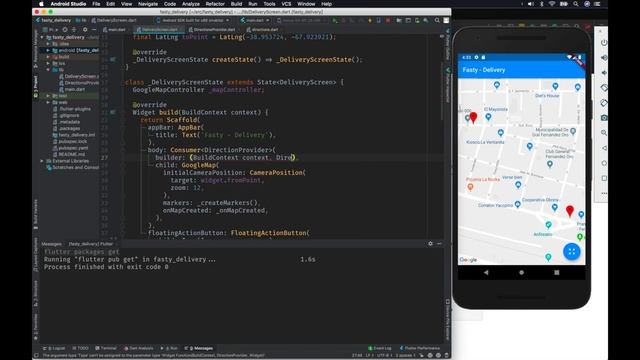This screenshot has width=640, height=360.
Task: Open the Build menu
Action: 236,4
